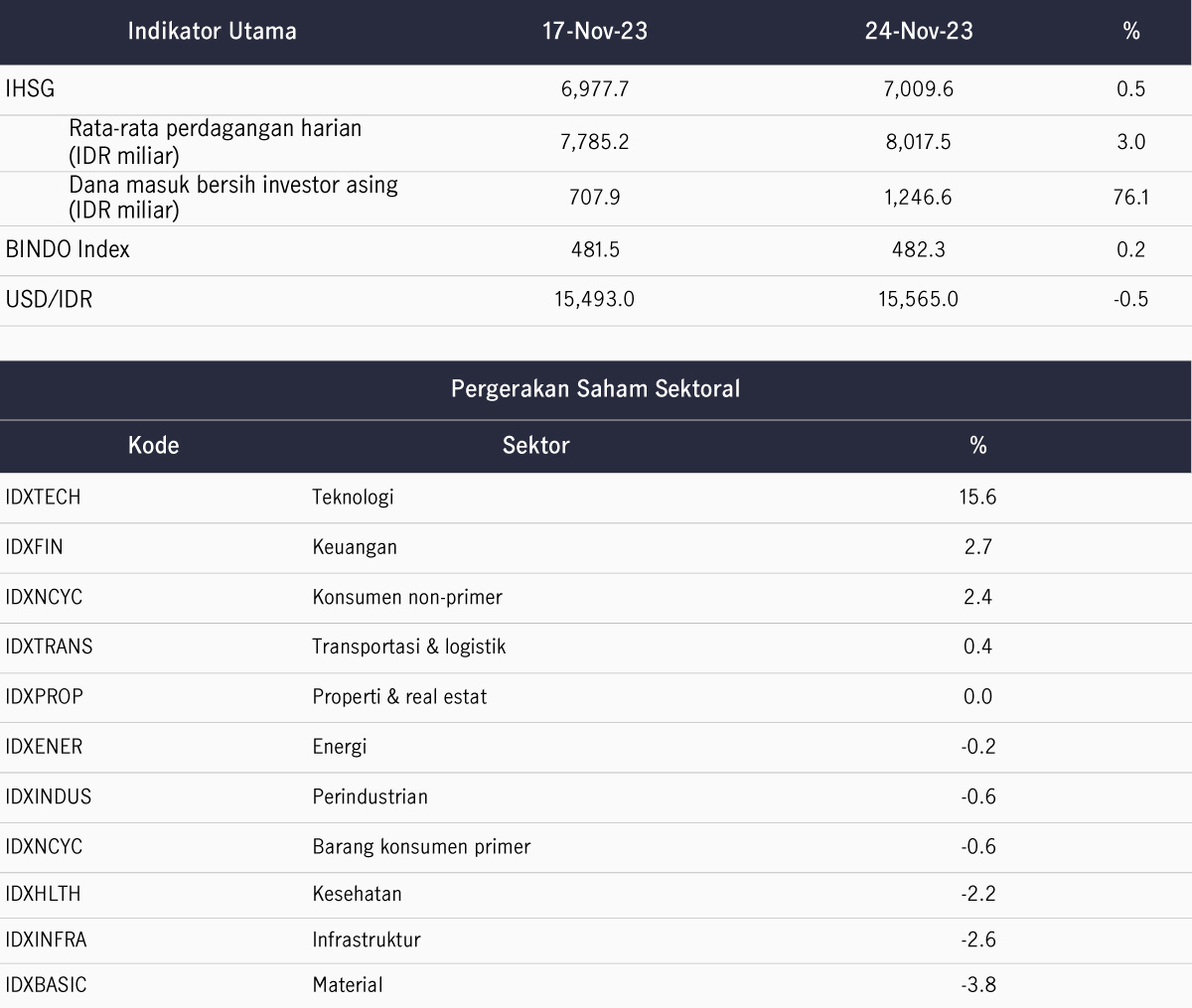Click the Kode column header
The image size is (1192, 1008).
[154, 445]
